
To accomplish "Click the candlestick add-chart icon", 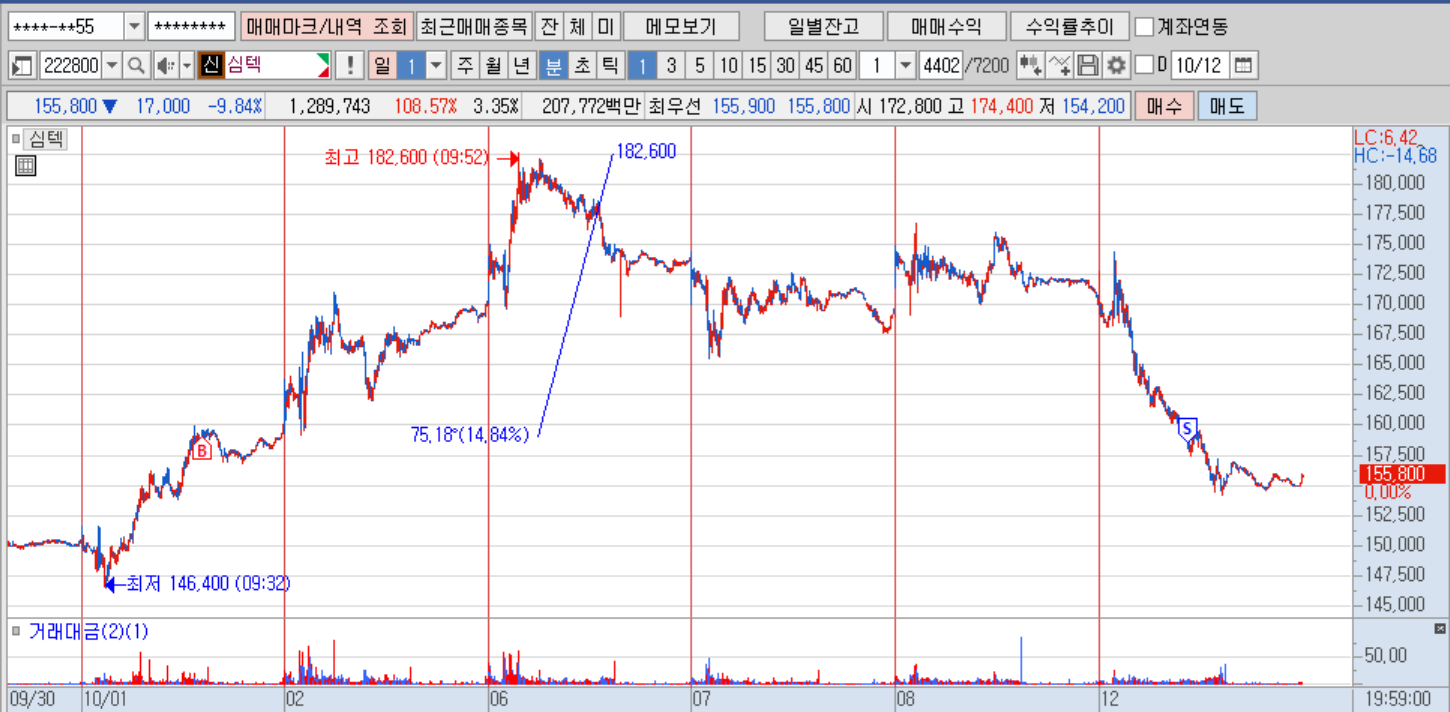I will [1030, 66].
